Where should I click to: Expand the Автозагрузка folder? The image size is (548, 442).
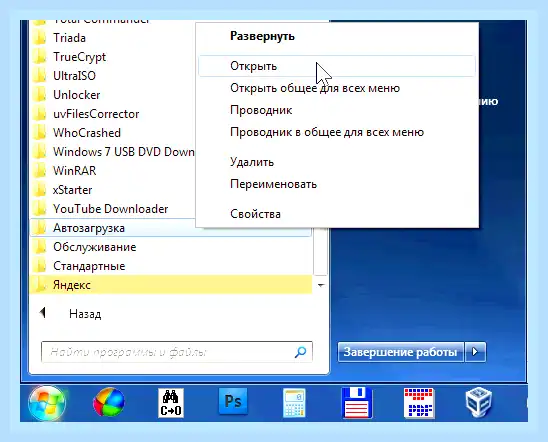pos(171,228)
